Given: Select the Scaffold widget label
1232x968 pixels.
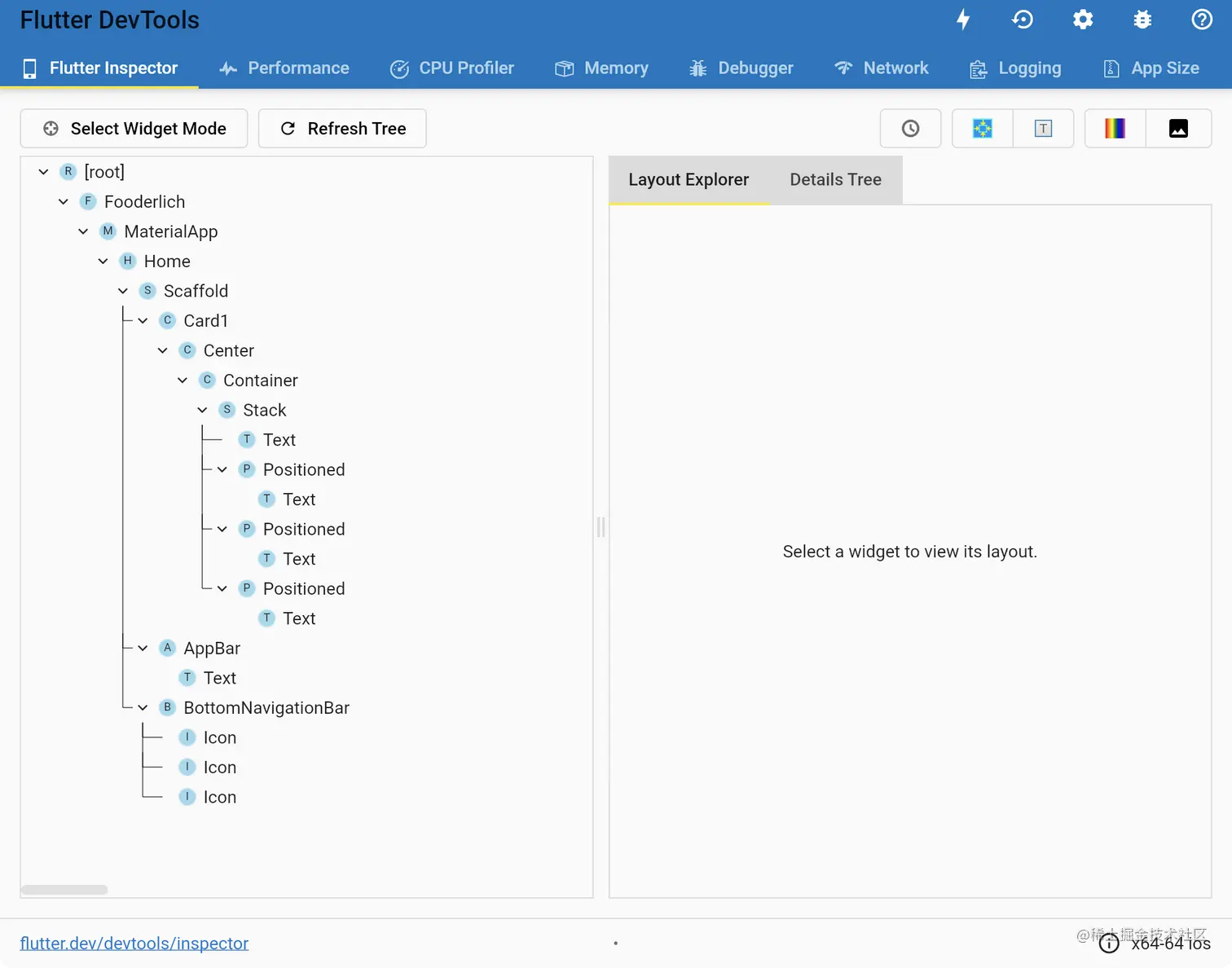Looking at the screenshot, I should click(x=196, y=291).
